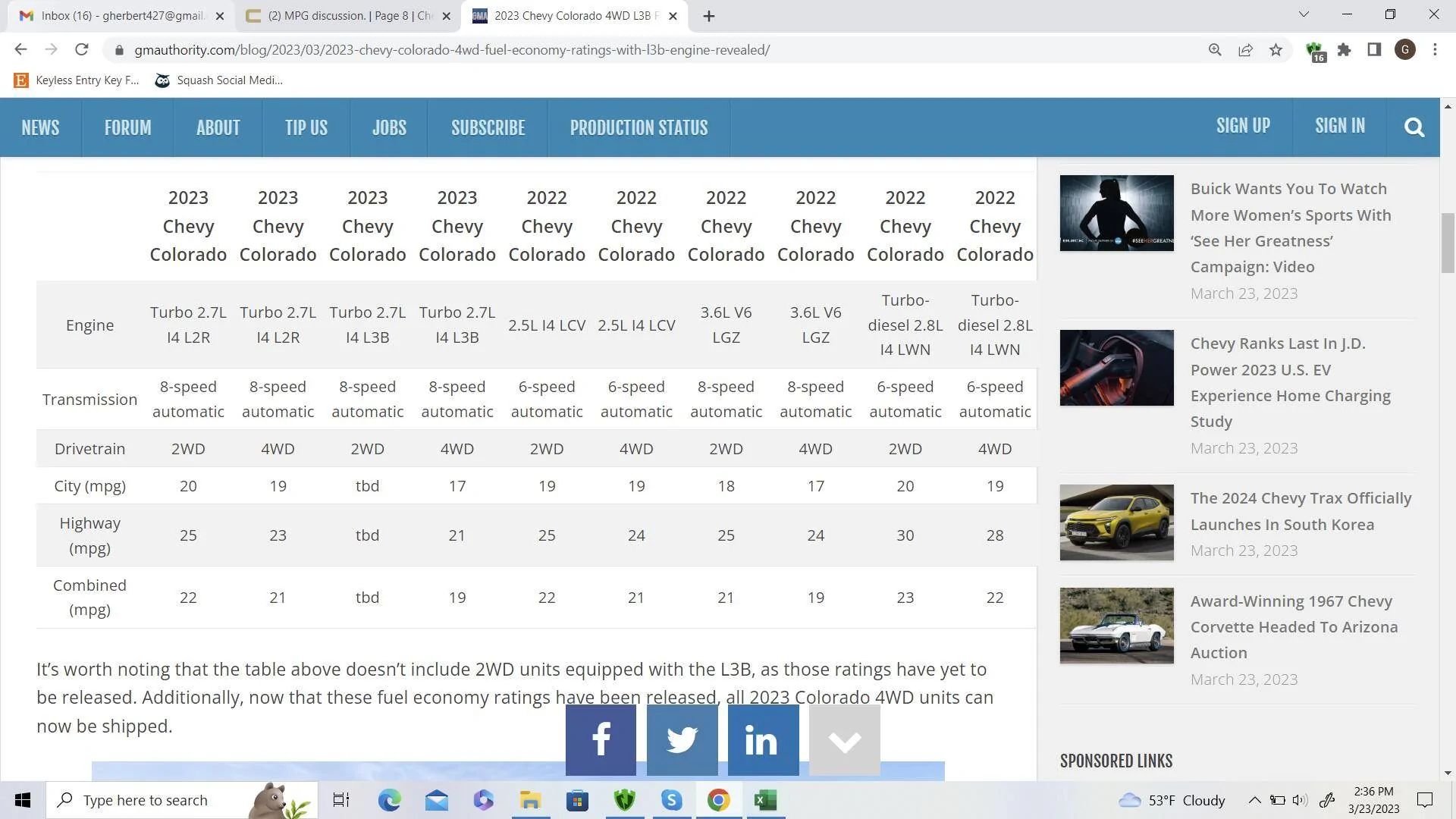This screenshot has width=1456, height=819.
Task: Open the green extension with badge 16
Action: [x=1316, y=52]
